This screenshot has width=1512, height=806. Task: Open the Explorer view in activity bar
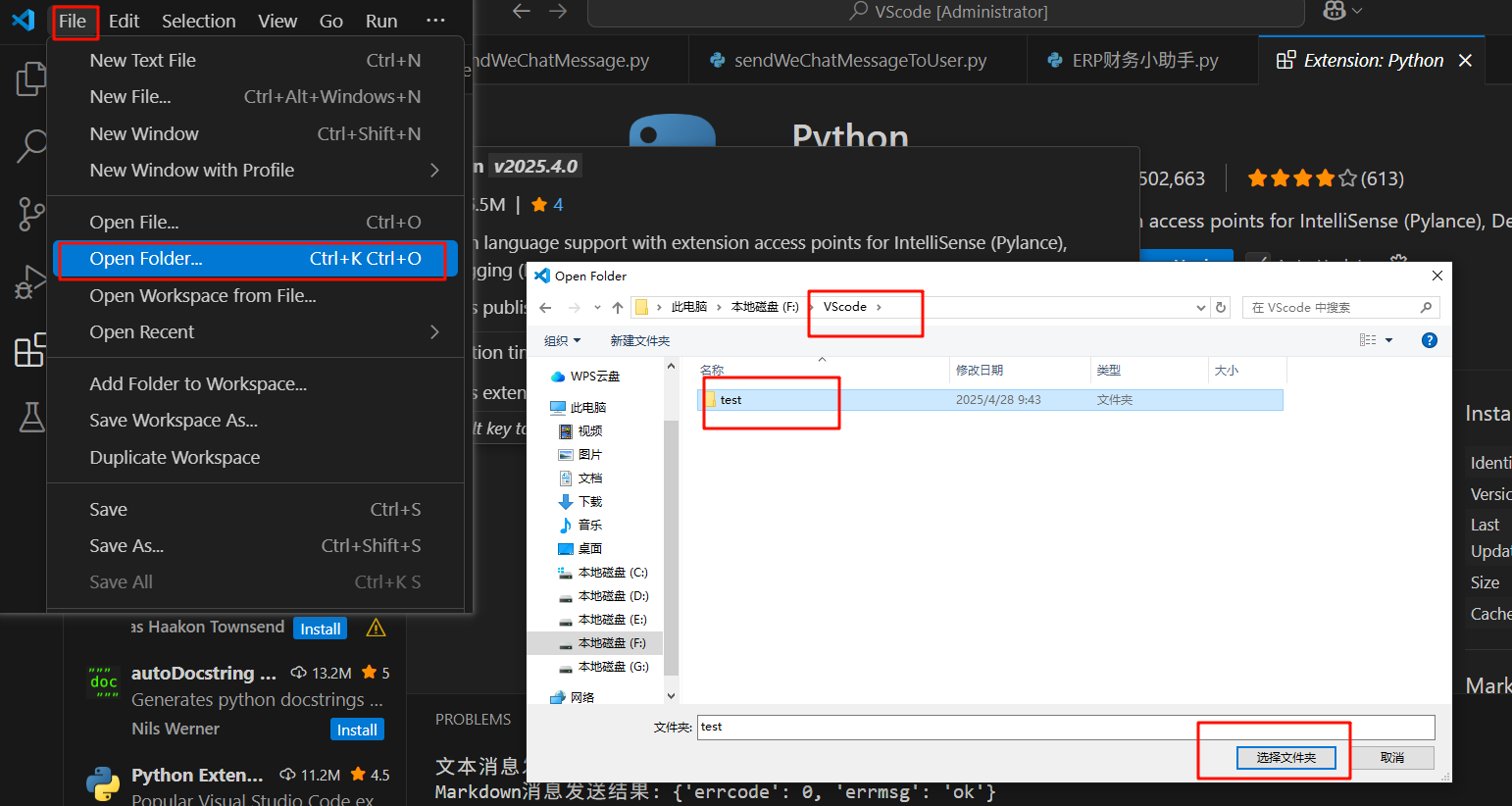[x=30, y=79]
